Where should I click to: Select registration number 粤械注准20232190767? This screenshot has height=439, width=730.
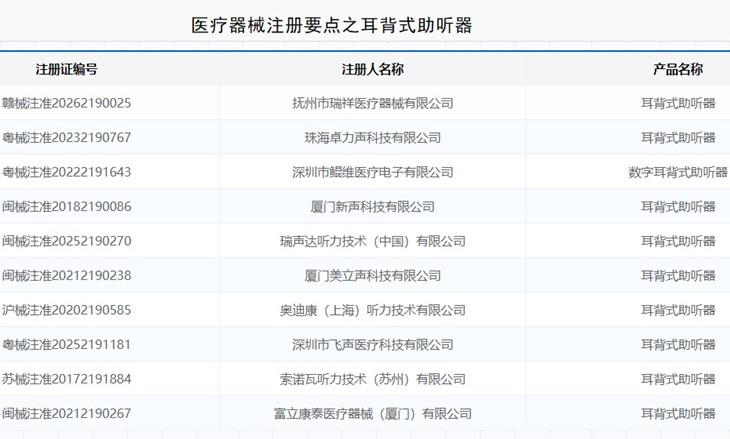click(67, 137)
